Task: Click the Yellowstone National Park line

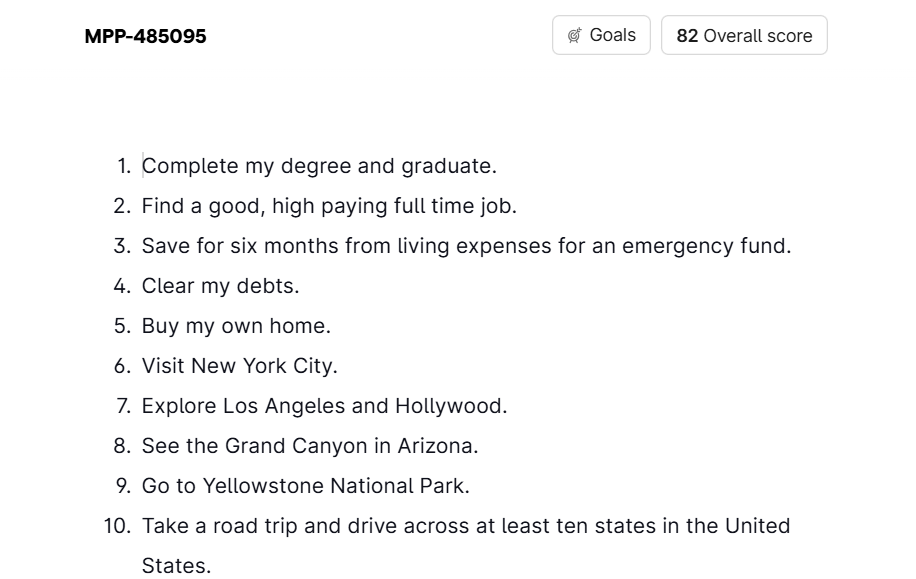Action: (x=306, y=486)
